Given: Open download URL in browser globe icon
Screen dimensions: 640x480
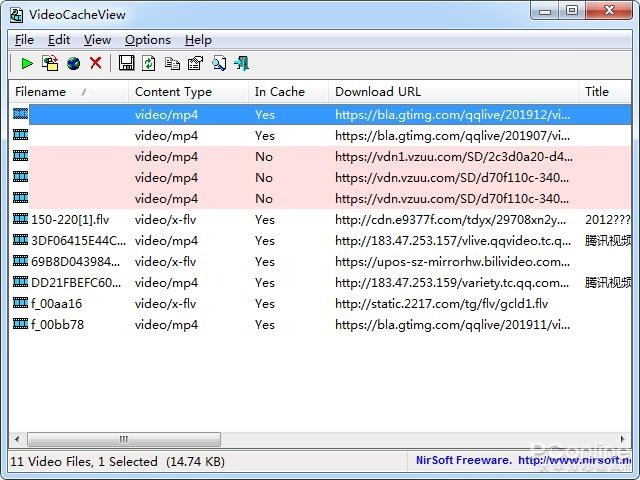Looking at the screenshot, I should click(73, 63).
